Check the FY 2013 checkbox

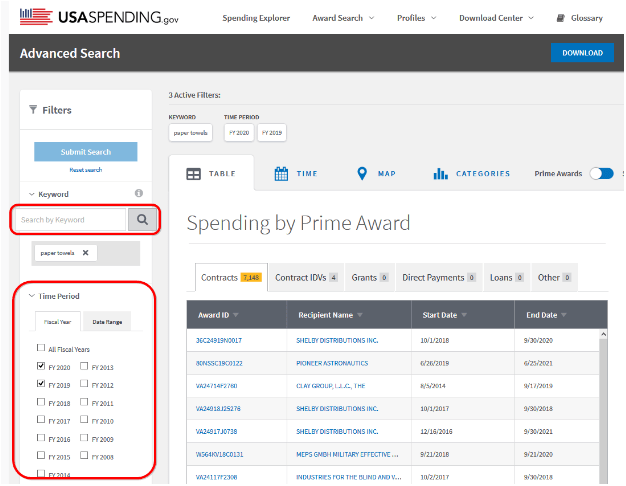[84, 365]
